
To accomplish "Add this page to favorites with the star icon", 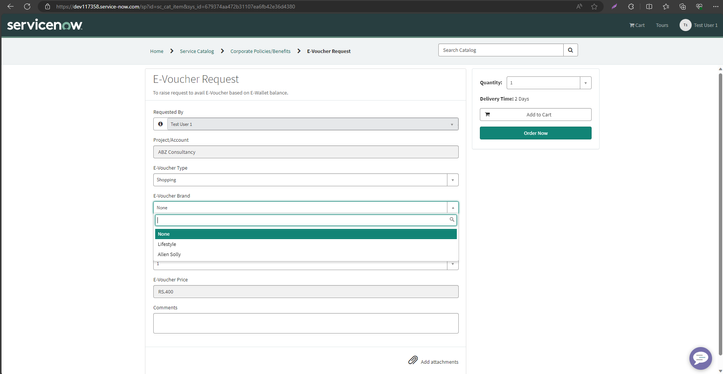I will pyautogui.click(x=594, y=6).
